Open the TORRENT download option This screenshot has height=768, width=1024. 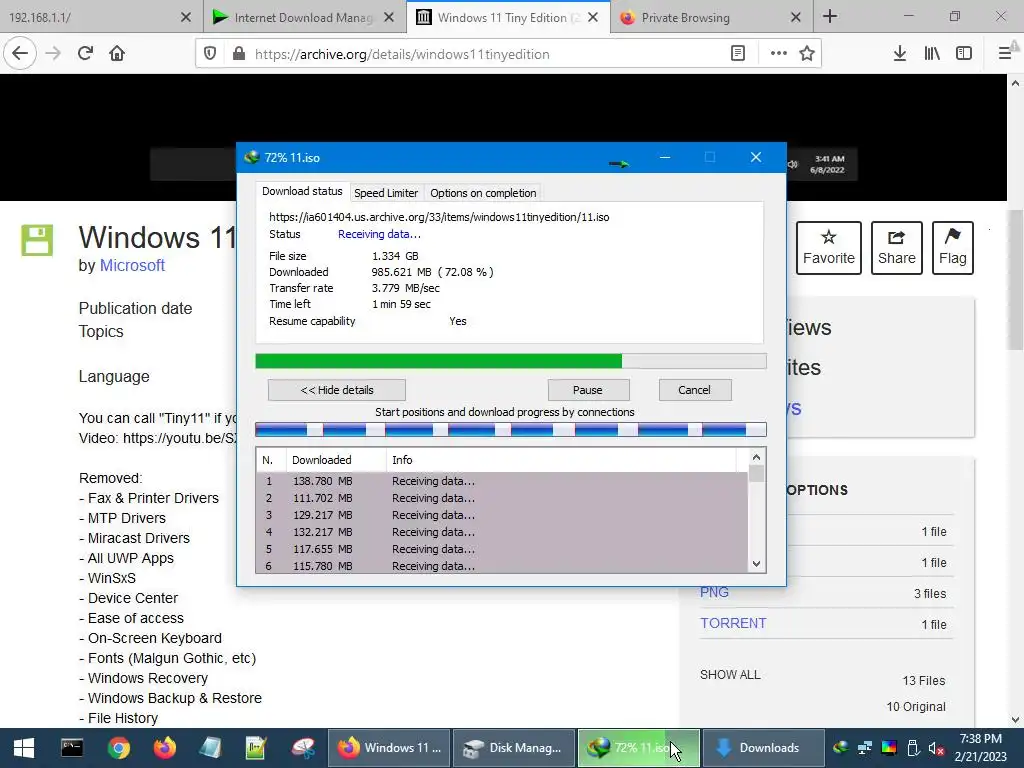pyautogui.click(x=733, y=623)
